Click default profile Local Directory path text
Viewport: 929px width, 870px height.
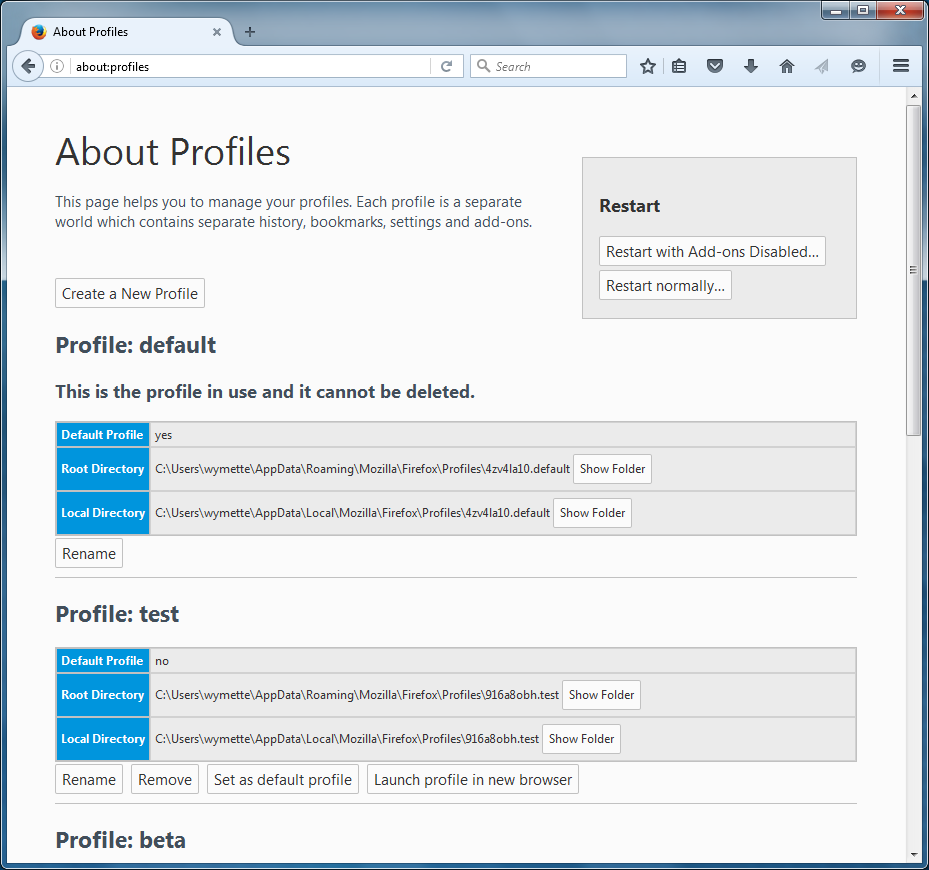pos(353,513)
